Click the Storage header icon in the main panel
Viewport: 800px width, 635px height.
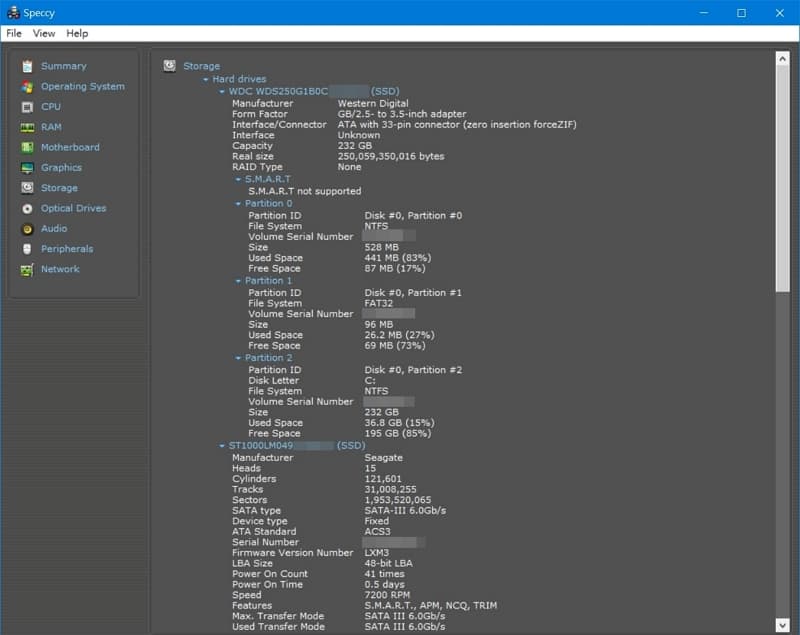tap(170, 66)
